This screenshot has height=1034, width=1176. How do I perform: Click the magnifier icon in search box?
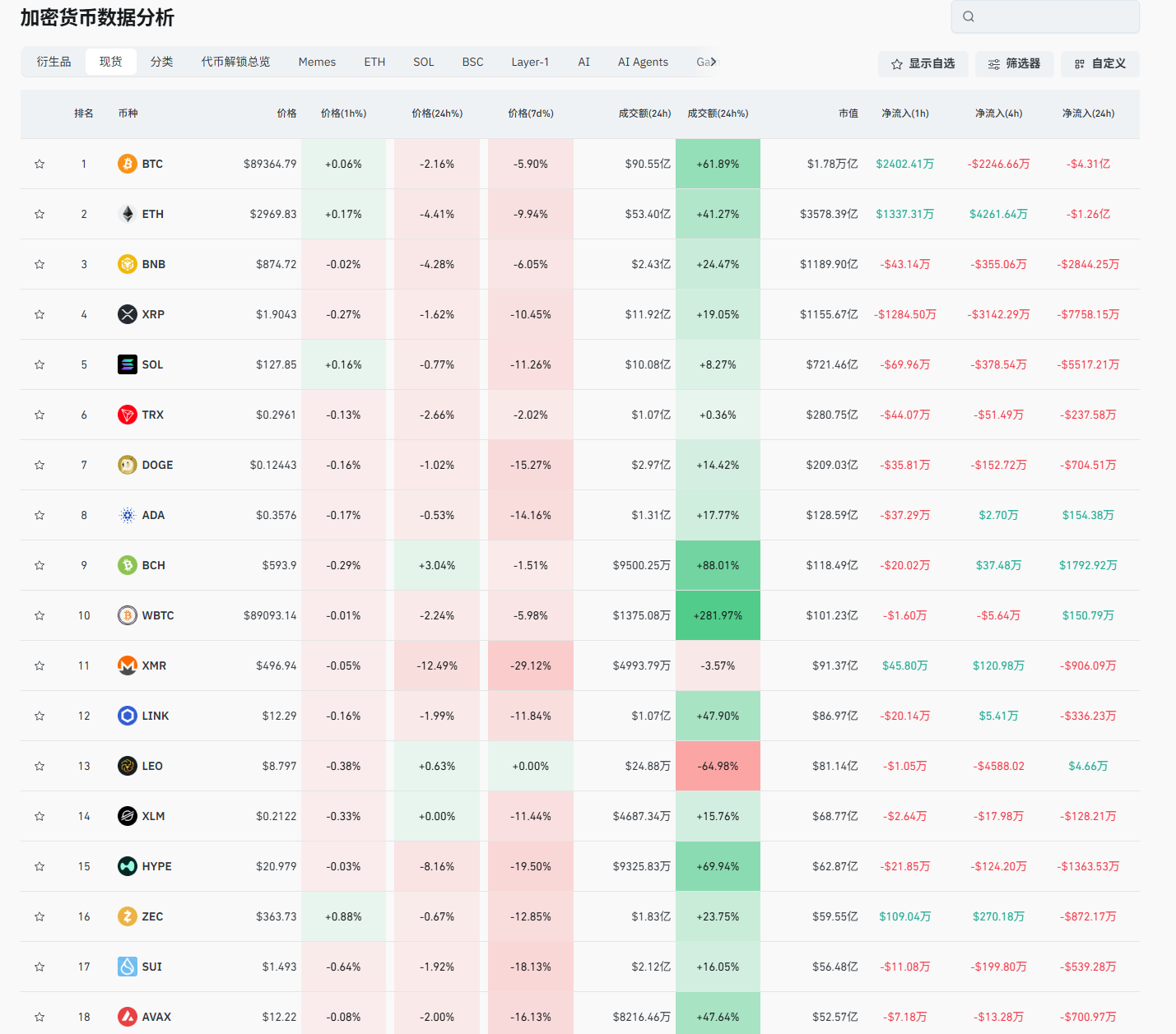969,16
